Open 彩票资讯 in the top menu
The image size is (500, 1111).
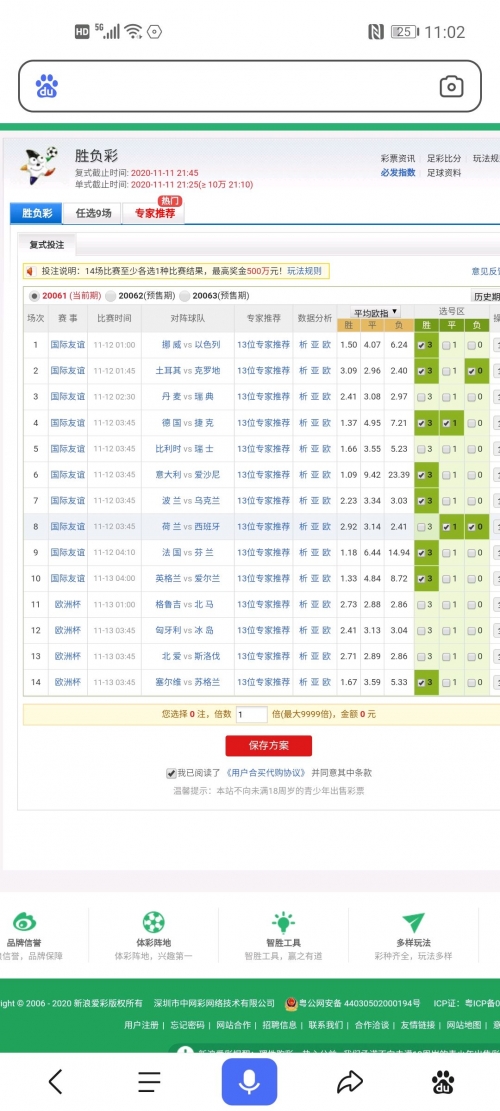point(398,159)
